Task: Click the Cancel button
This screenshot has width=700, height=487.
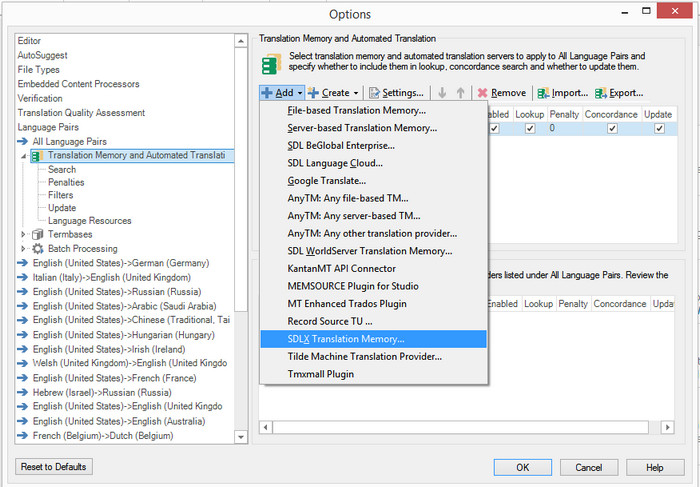Action: [x=589, y=467]
